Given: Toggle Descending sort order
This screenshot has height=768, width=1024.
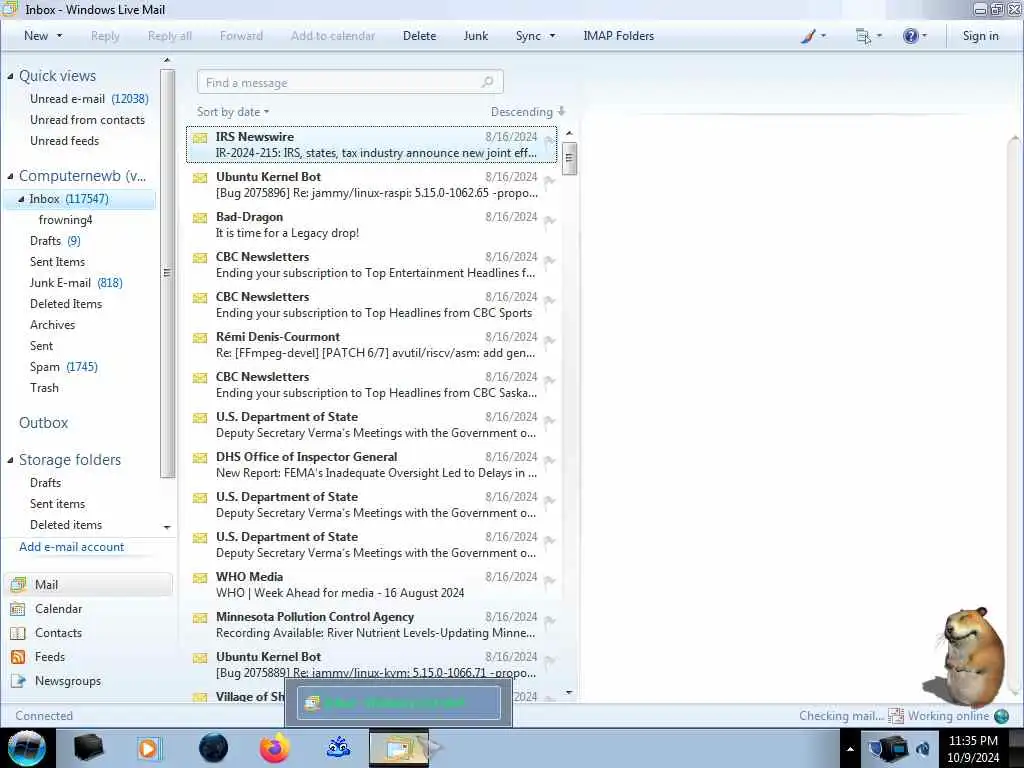Looking at the screenshot, I should 528,112.
